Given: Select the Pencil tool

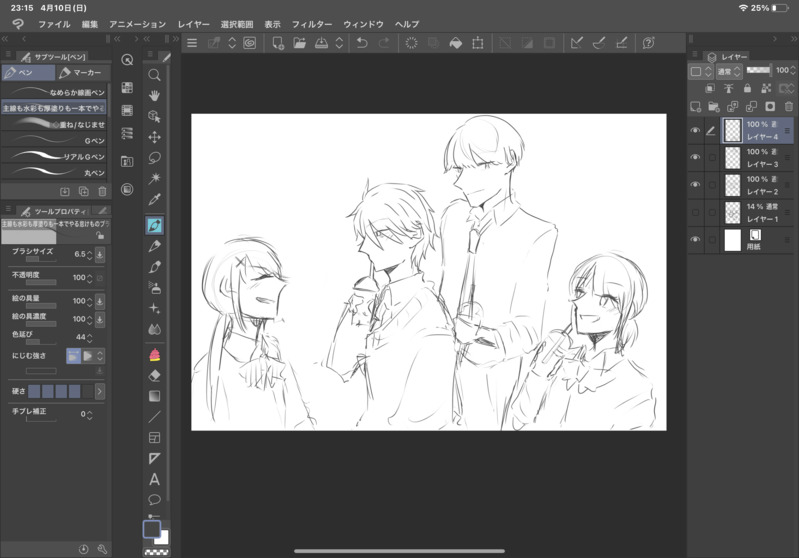Looking at the screenshot, I should coord(154,246).
